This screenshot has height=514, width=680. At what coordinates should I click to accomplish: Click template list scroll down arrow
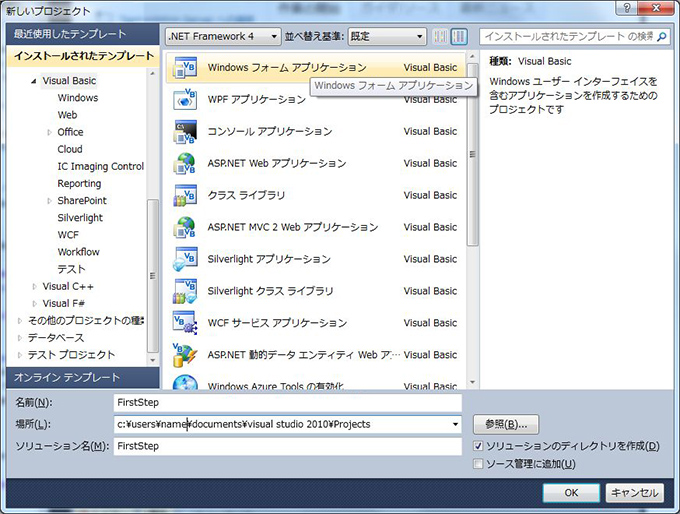click(x=472, y=383)
